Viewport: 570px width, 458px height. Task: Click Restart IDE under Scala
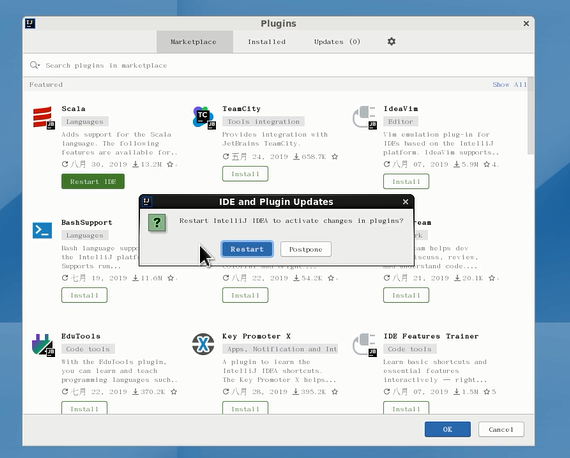(93, 181)
